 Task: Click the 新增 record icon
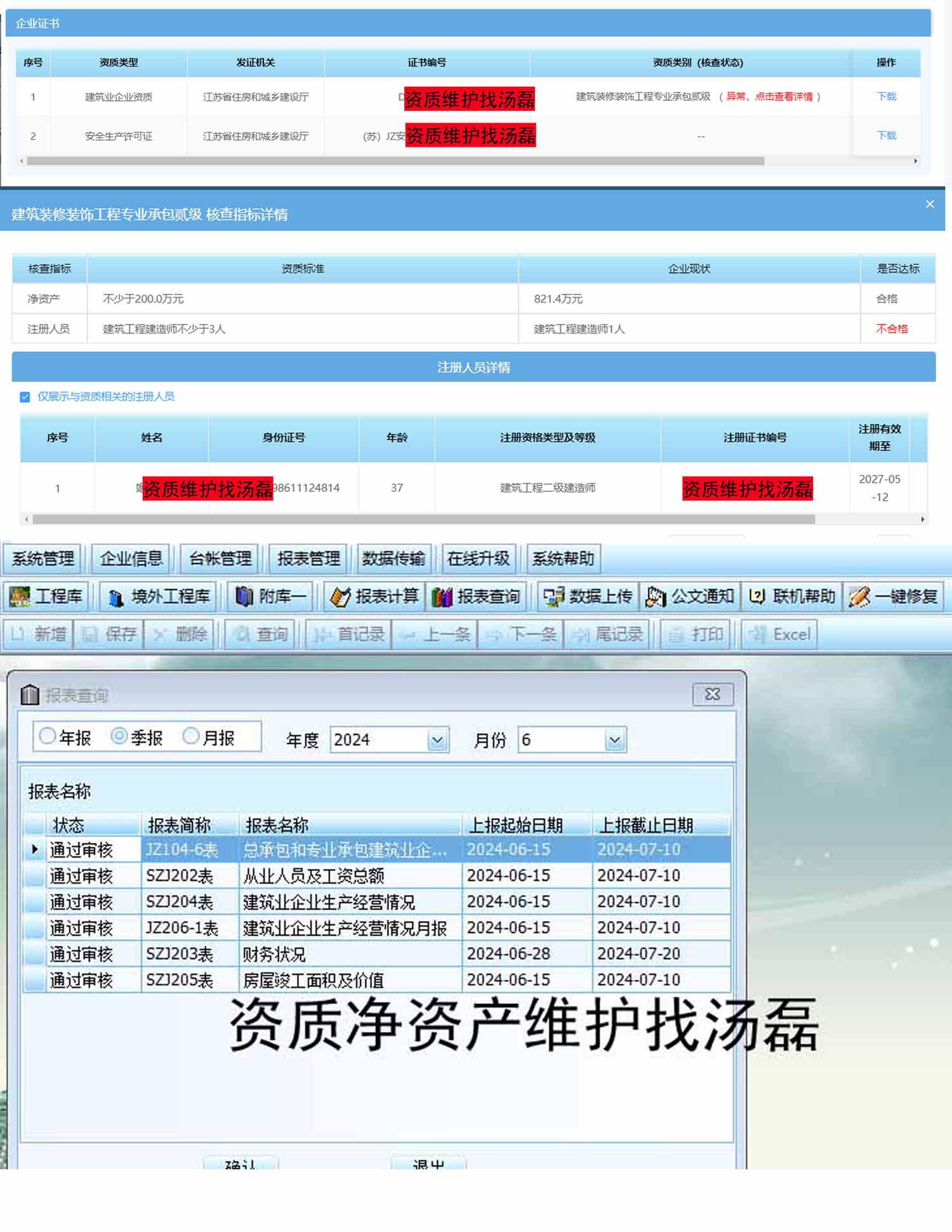39,634
